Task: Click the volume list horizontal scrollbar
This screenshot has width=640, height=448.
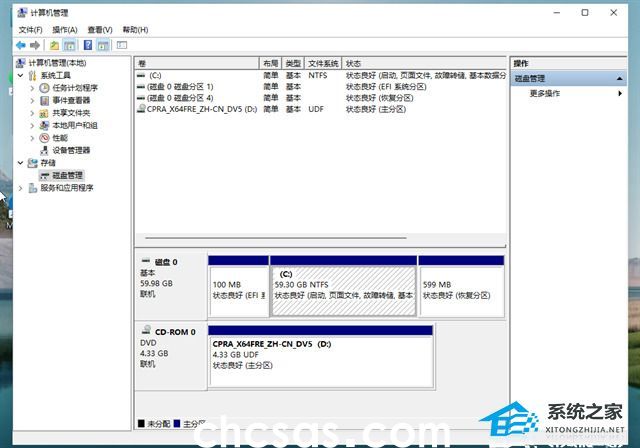Action: pos(276,237)
